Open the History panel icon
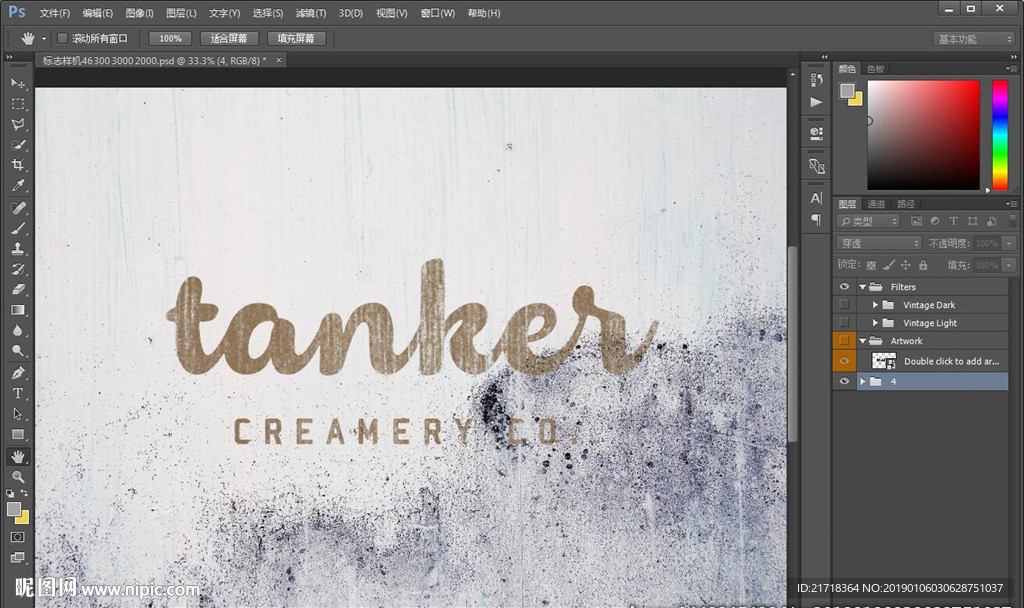 [x=816, y=80]
